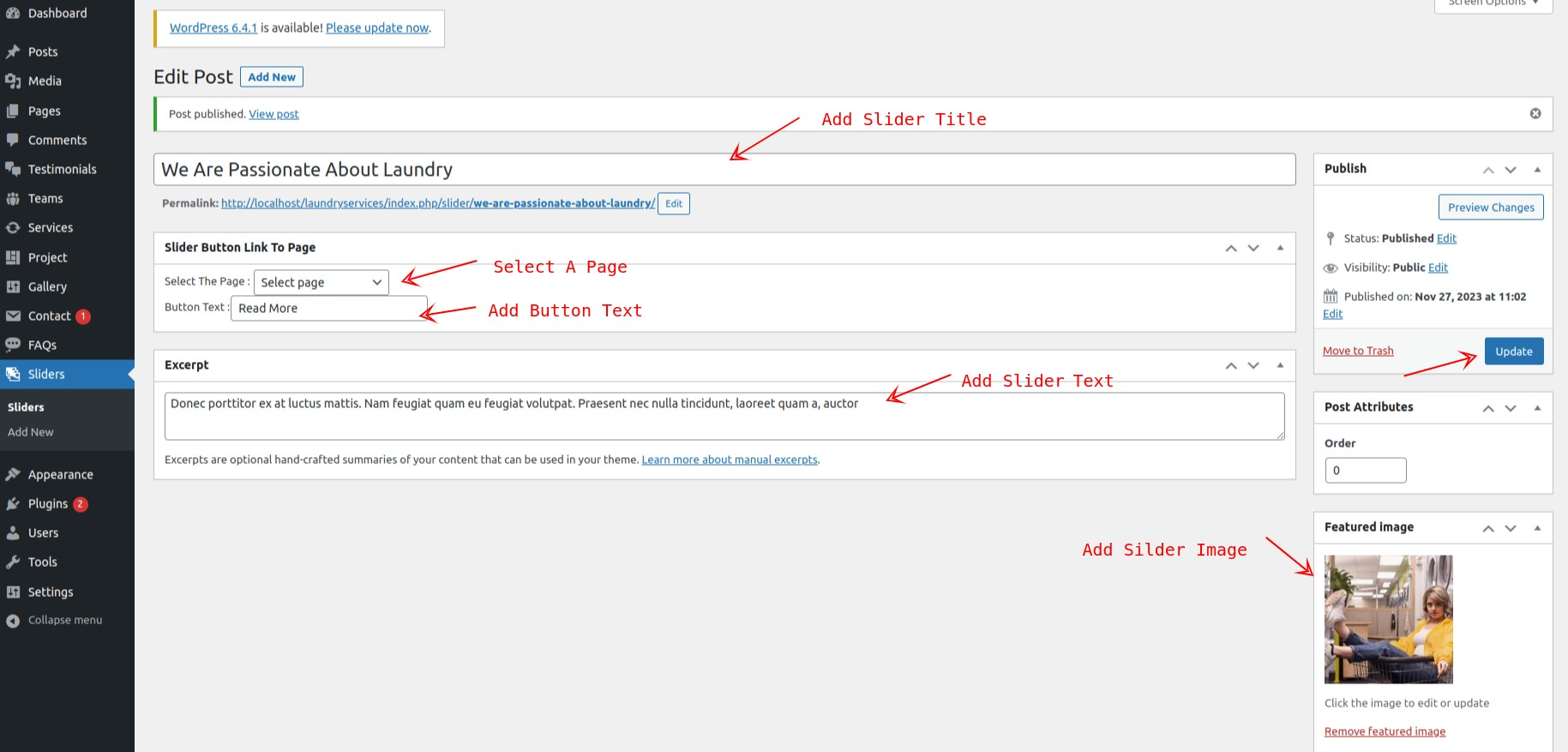
Task: Click the Posts pushpin icon
Action: pos(13,52)
